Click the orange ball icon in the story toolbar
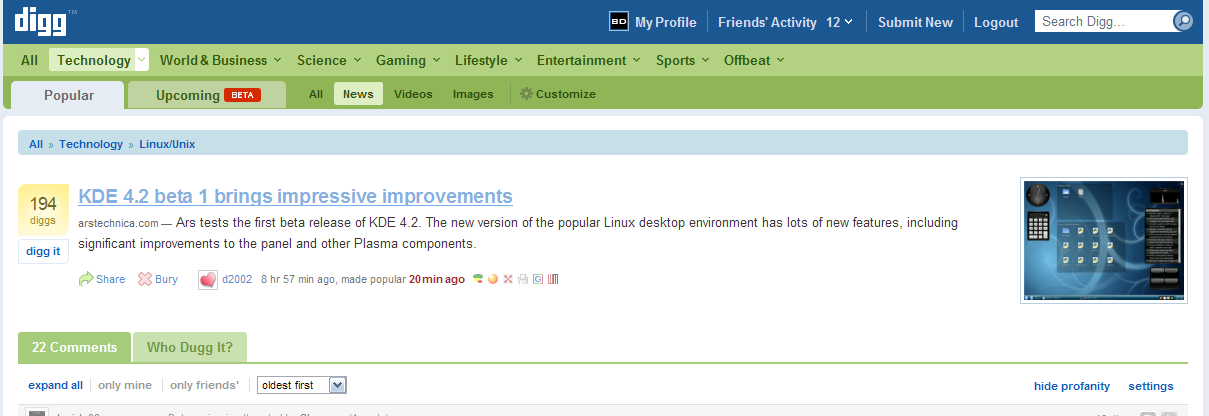 (492, 279)
